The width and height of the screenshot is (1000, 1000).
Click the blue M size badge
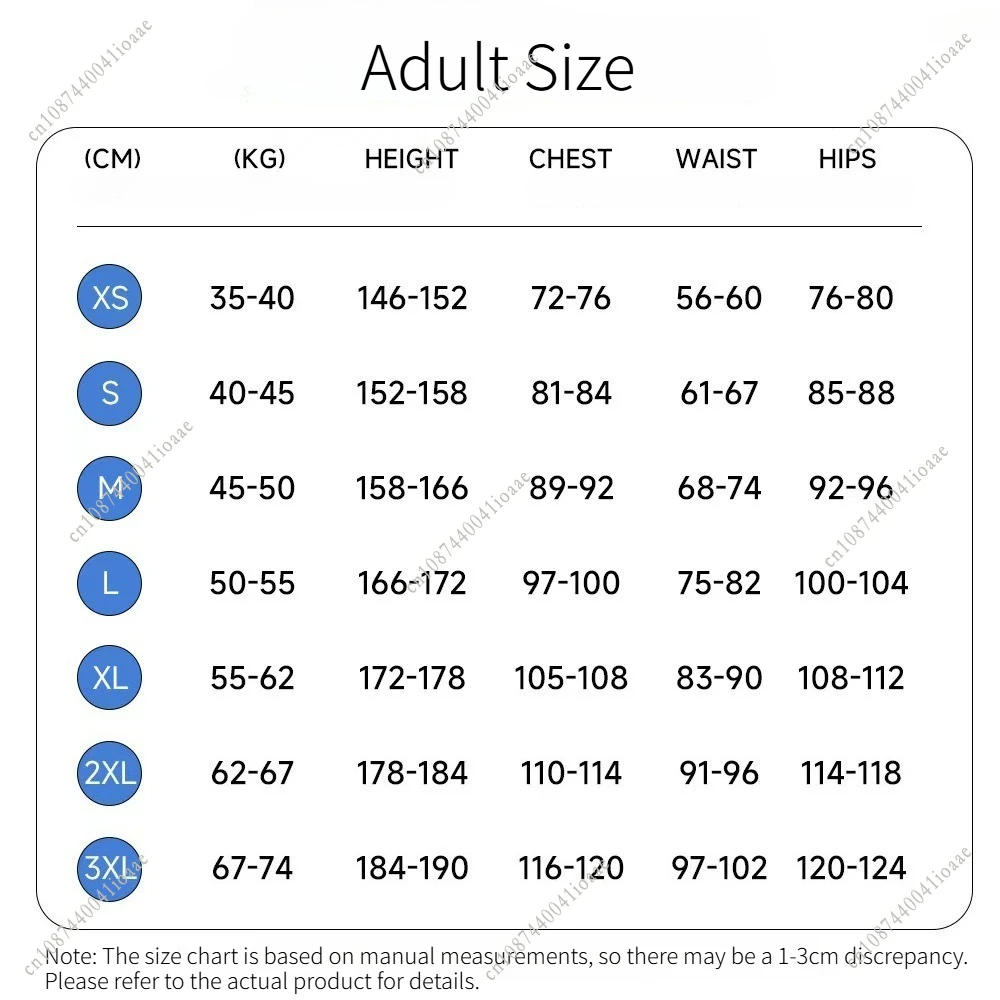coord(110,488)
